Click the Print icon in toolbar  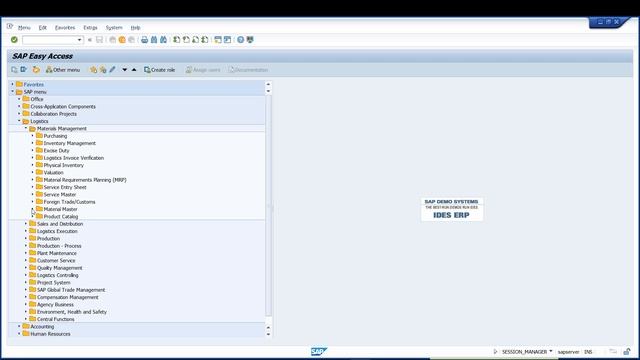pyautogui.click(x=144, y=40)
